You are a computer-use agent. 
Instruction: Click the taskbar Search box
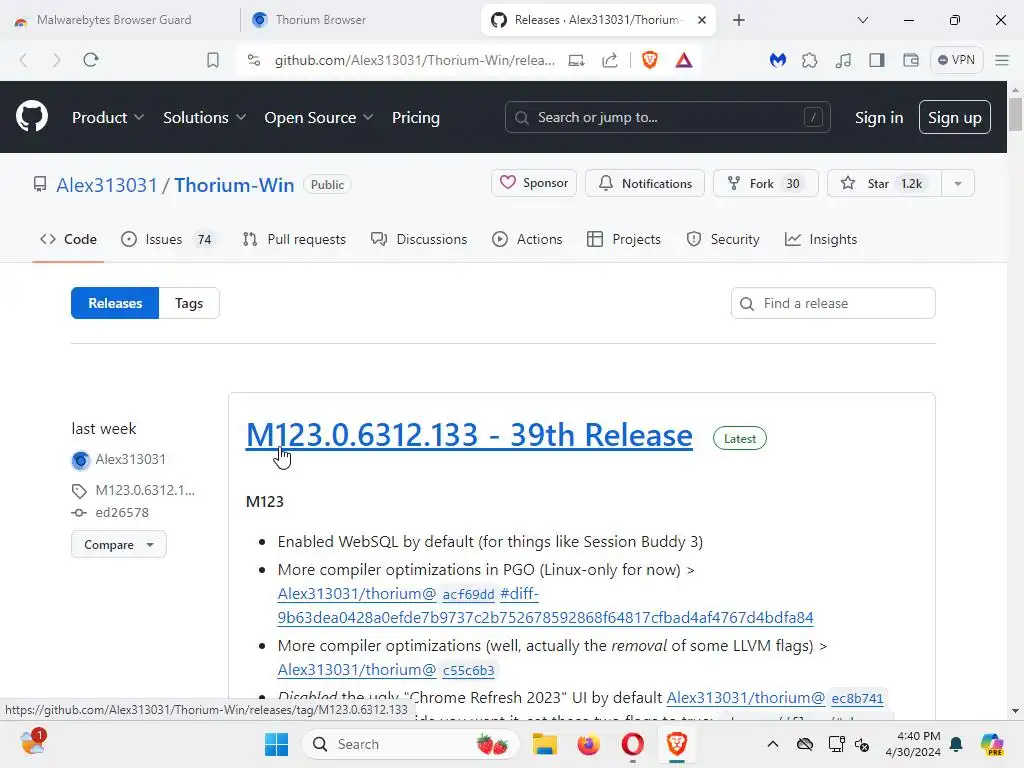411,744
